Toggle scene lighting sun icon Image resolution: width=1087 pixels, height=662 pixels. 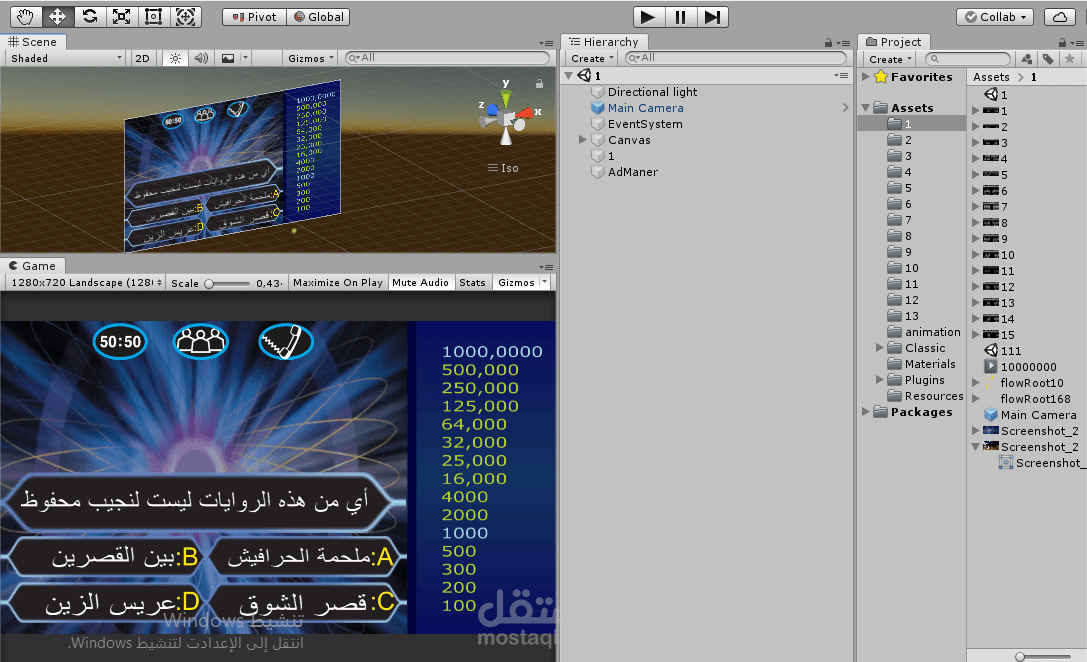[175, 58]
